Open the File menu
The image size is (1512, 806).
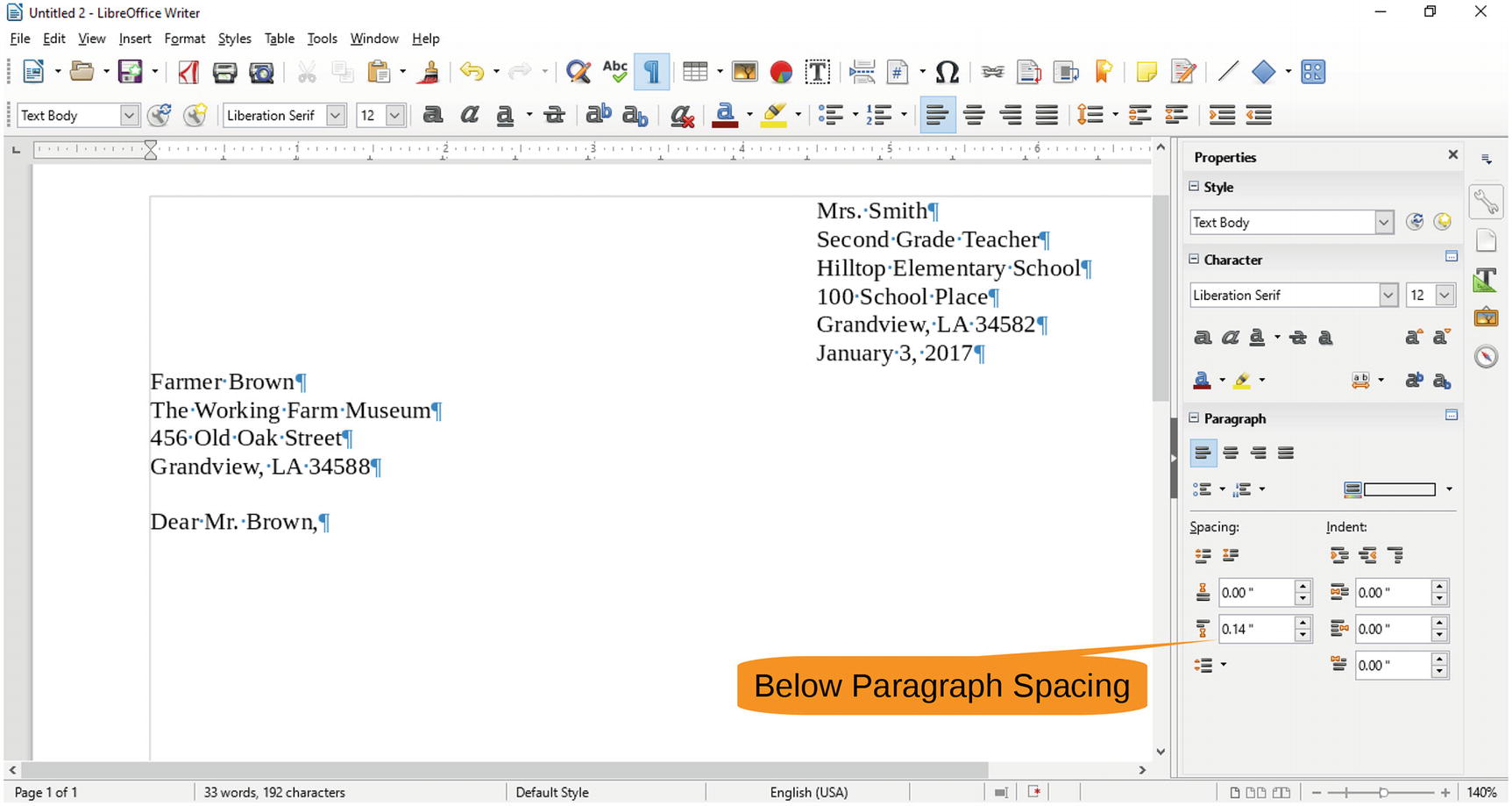[20, 39]
